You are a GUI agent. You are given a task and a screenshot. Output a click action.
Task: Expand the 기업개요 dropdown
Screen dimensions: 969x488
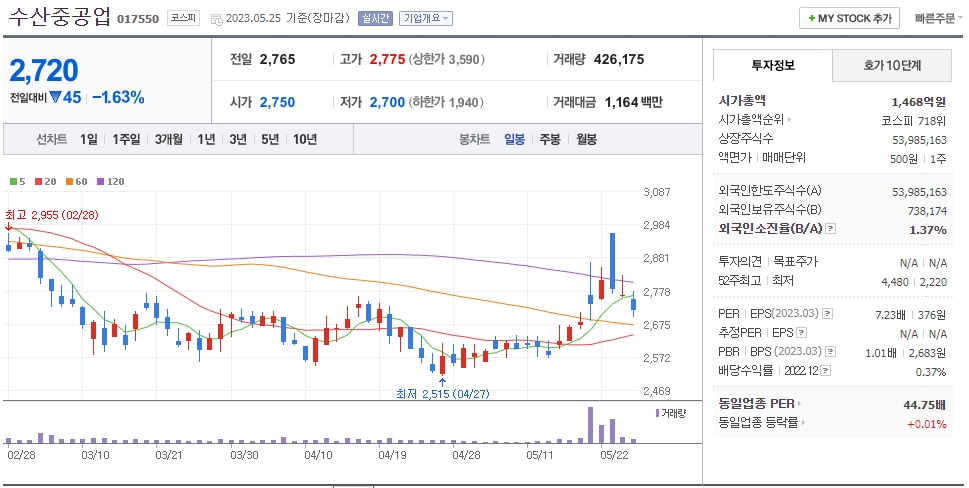click(426, 18)
